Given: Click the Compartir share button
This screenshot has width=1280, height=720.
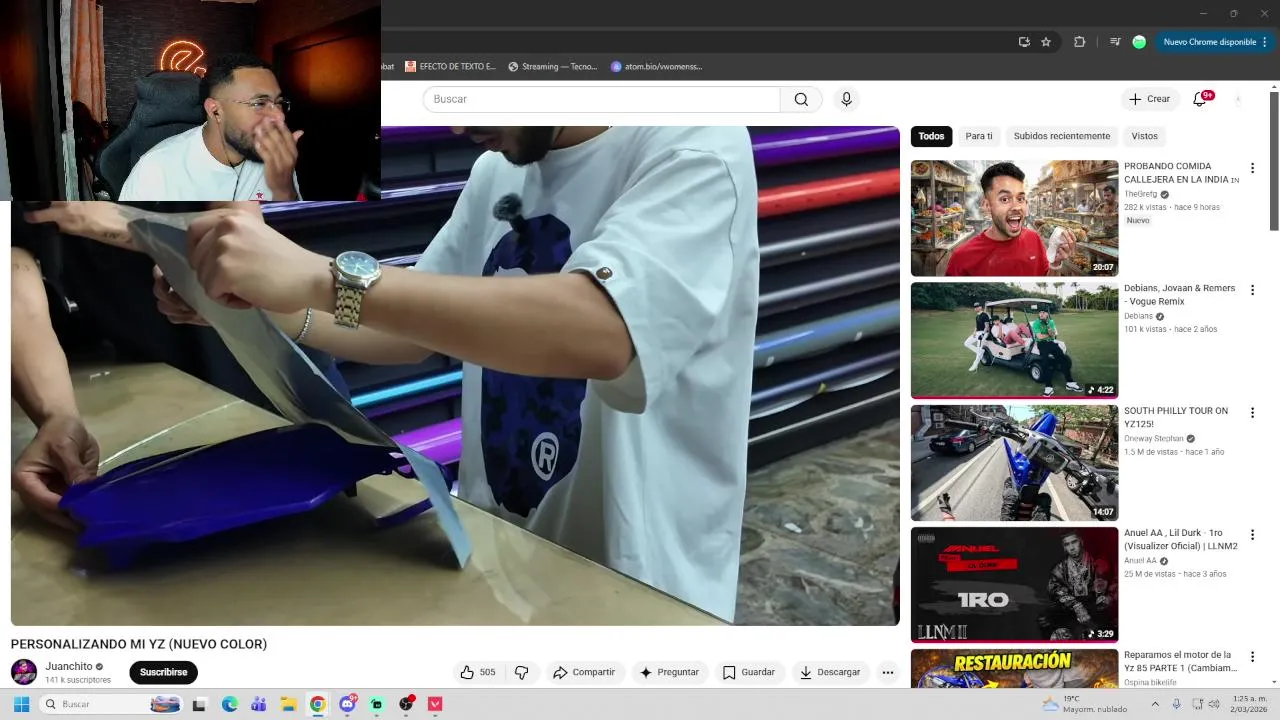Looking at the screenshot, I should (x=584, y=672).
